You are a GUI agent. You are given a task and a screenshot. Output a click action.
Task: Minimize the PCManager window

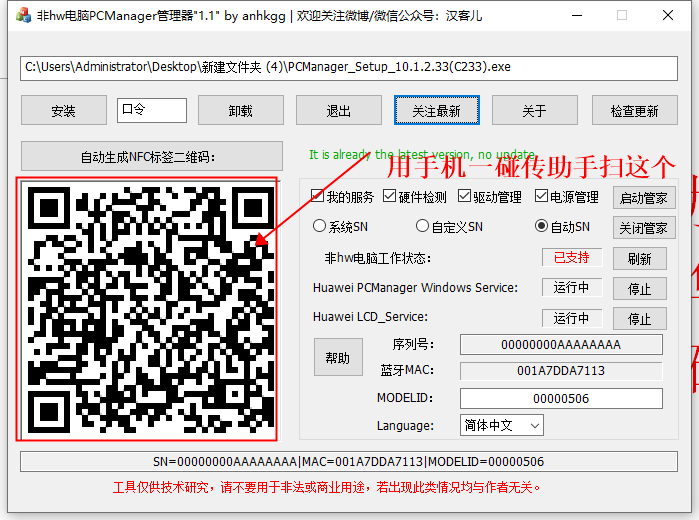point(577,15)
